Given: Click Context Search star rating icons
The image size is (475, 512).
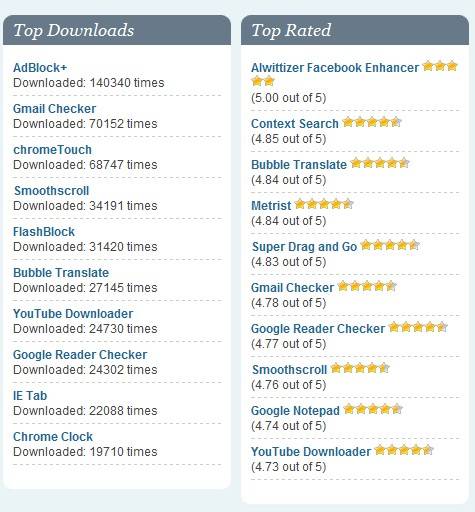Looking at the screenshot, I should (372, 122).
